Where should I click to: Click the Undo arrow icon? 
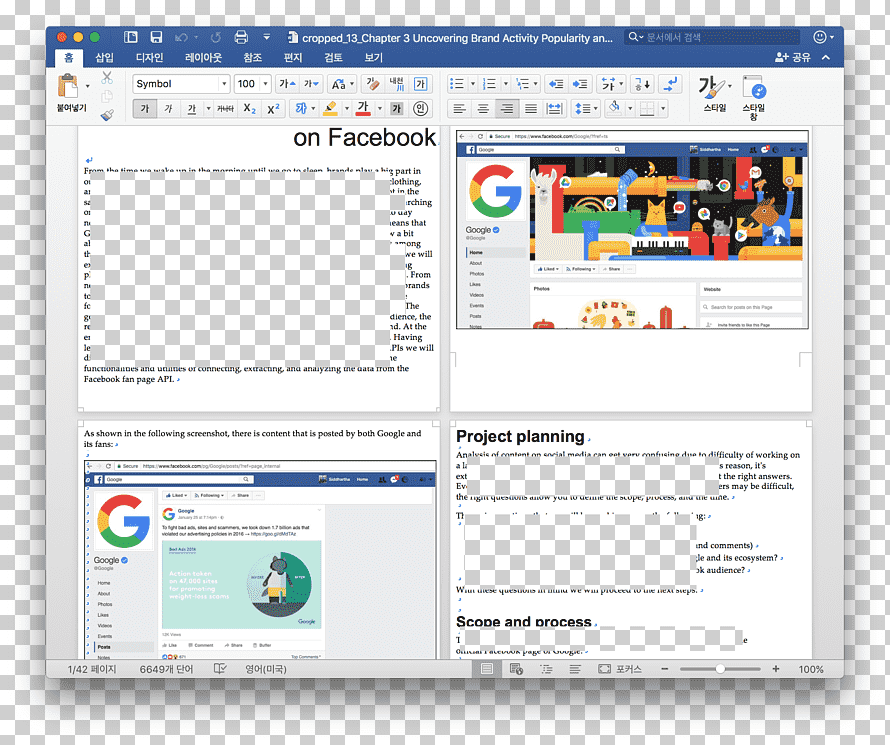coord(181,37)
